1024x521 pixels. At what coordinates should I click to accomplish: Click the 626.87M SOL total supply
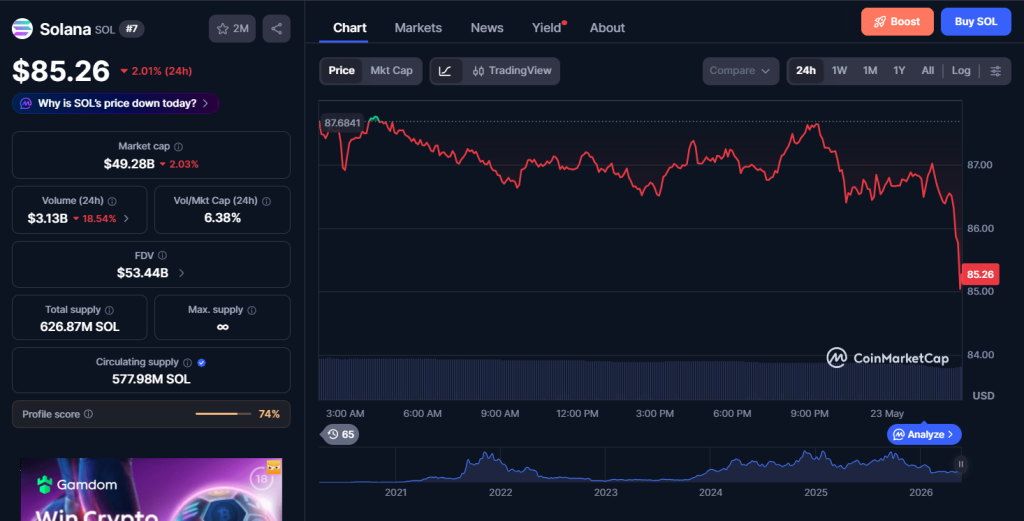click(x=80, y=327)
